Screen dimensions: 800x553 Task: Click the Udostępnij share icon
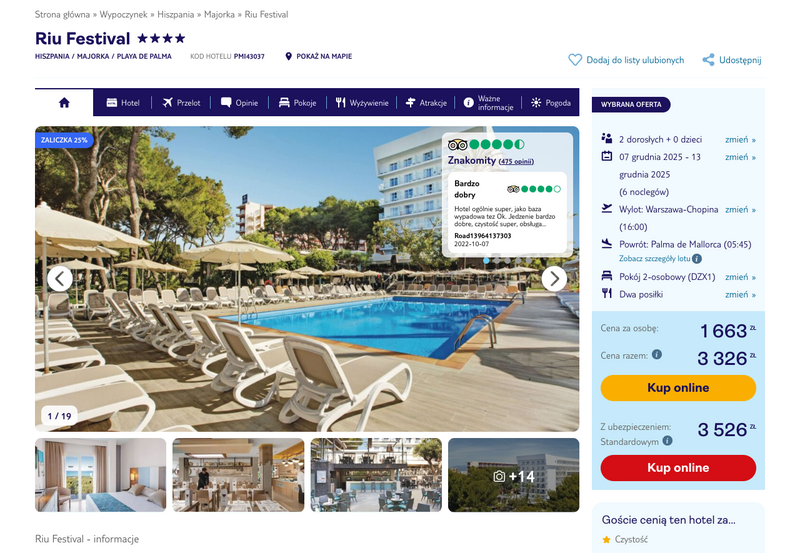click(x=708, y=60)
